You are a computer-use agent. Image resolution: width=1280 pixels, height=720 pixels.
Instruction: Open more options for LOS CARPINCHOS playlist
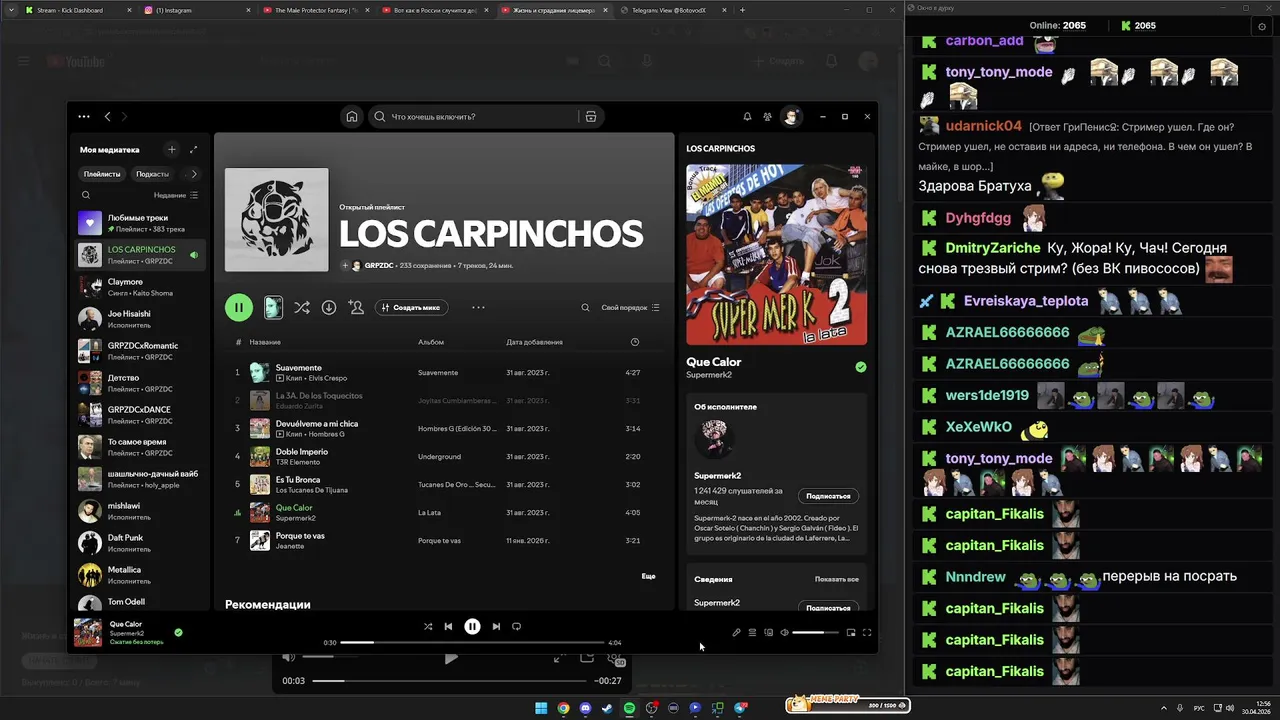pyautogui.click(x=478, y=308)
